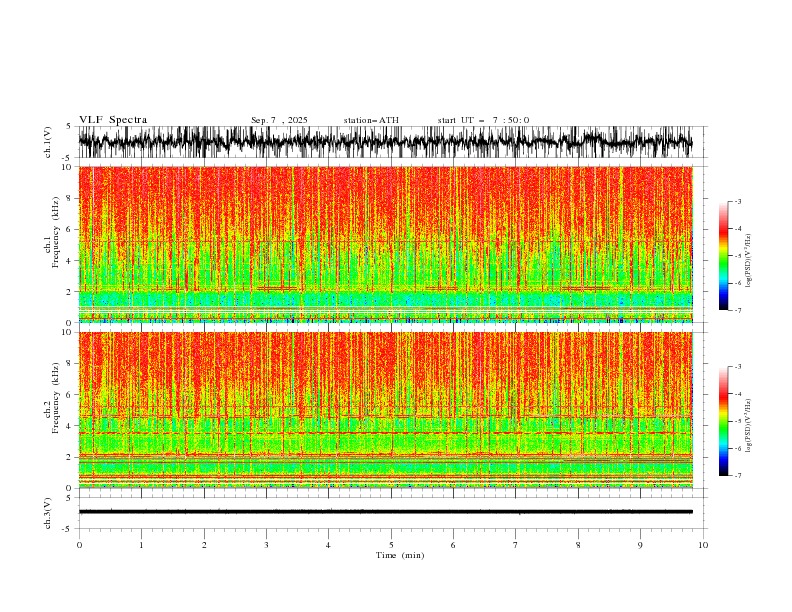Click the time axis tick label '5'
The width and height of the screenshot is (792, 612).
391,545
